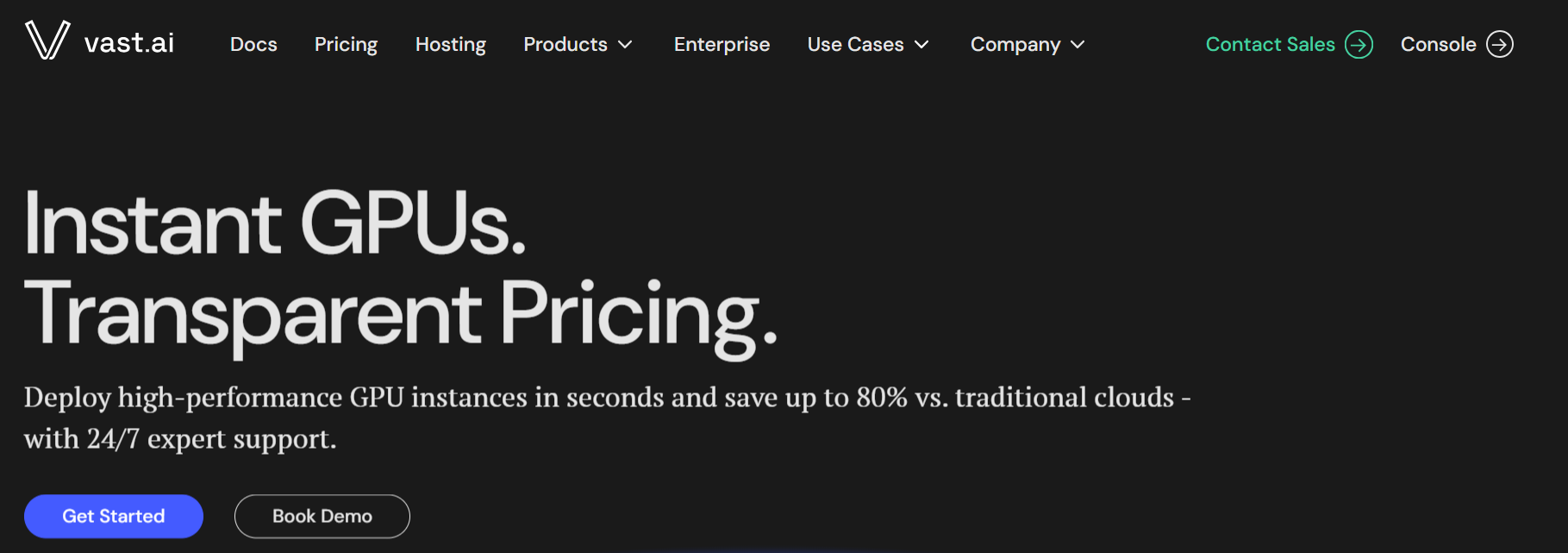Click the chevron next to Company
Viewport: 1568px width, 553px height.
click(1078, 46)
